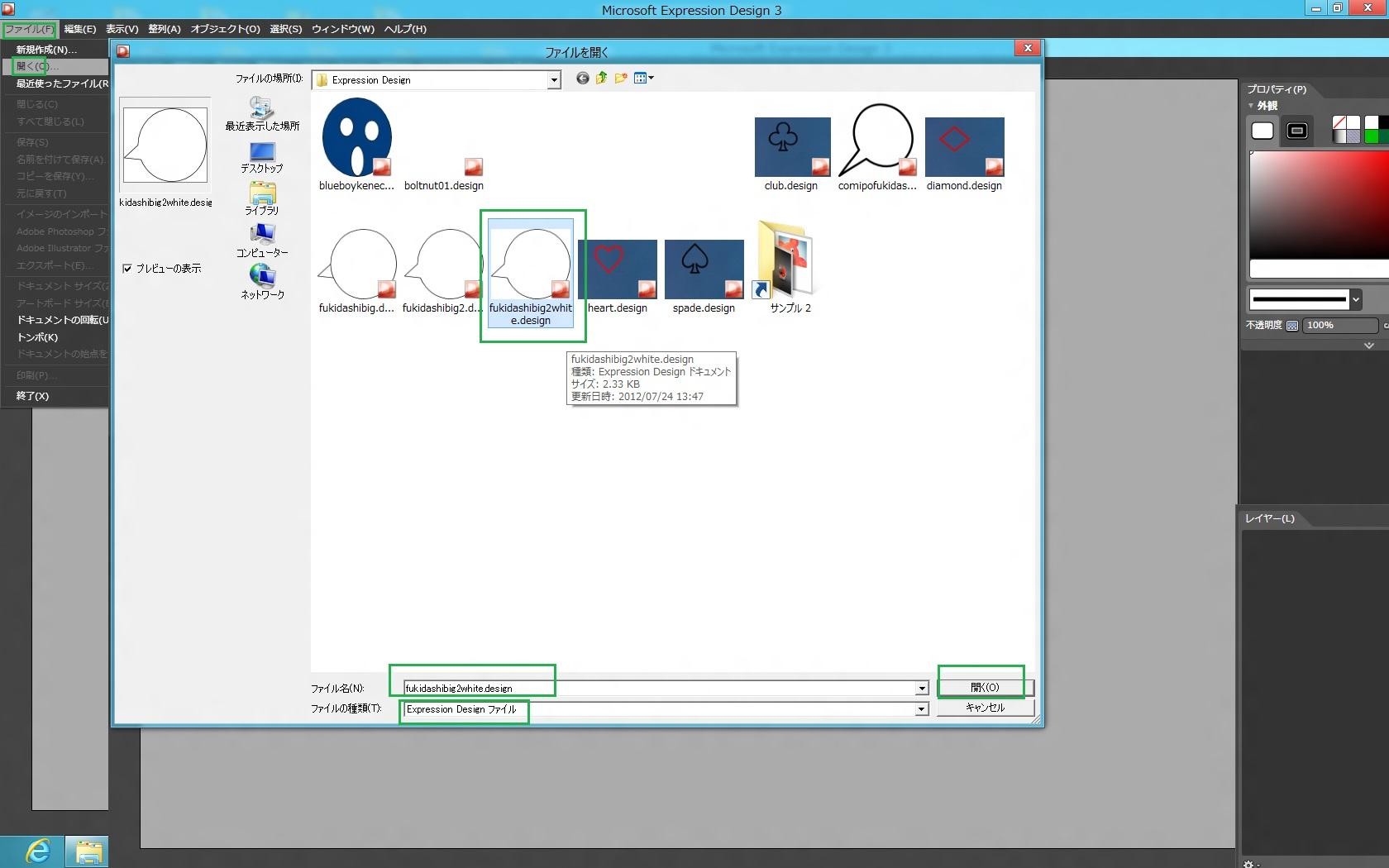Open File Explorer from the taskbar

[88, 851]
